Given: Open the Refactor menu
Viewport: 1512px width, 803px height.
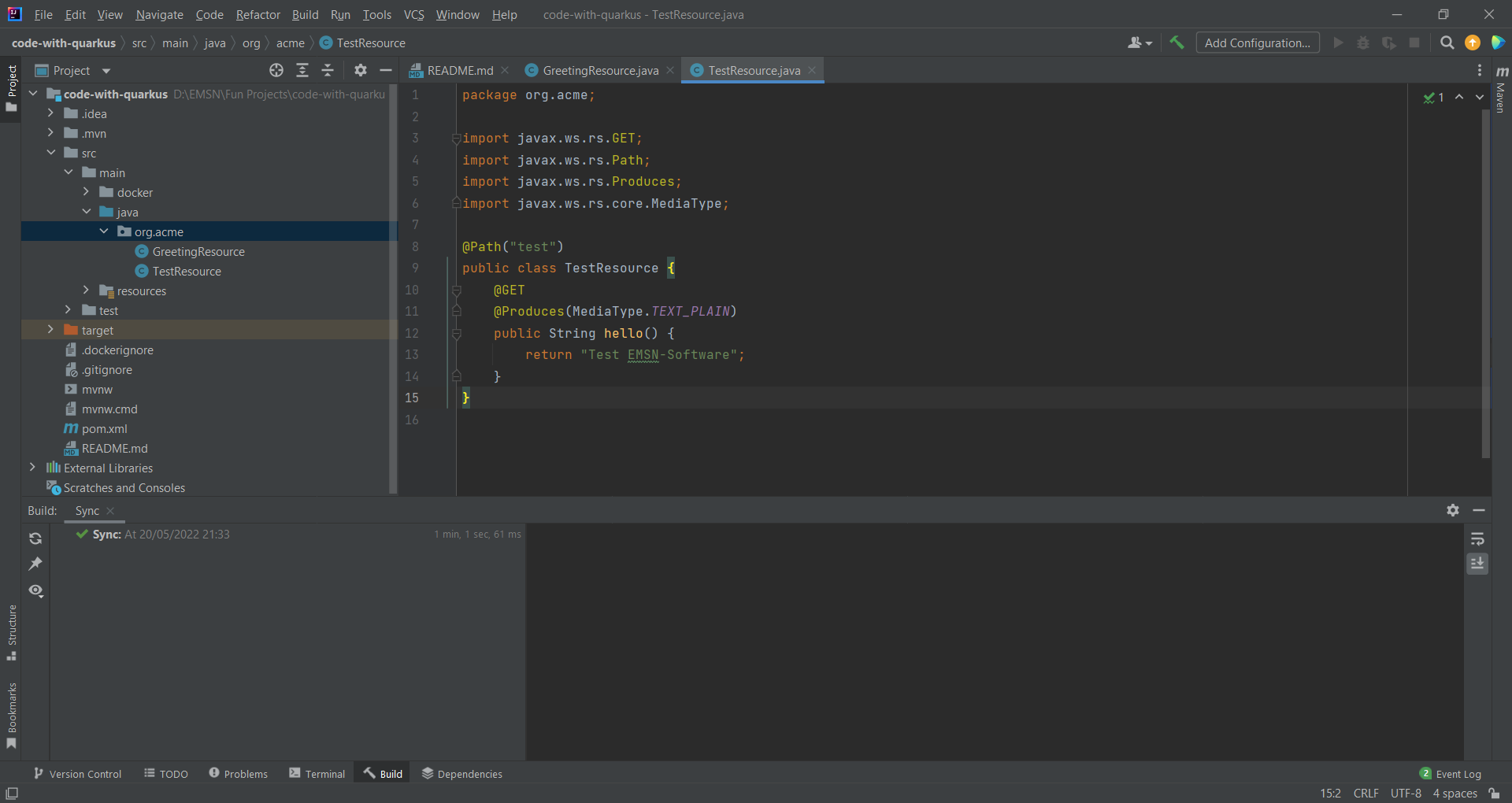Looking at the screenshot, I should [x=258, y=14].
